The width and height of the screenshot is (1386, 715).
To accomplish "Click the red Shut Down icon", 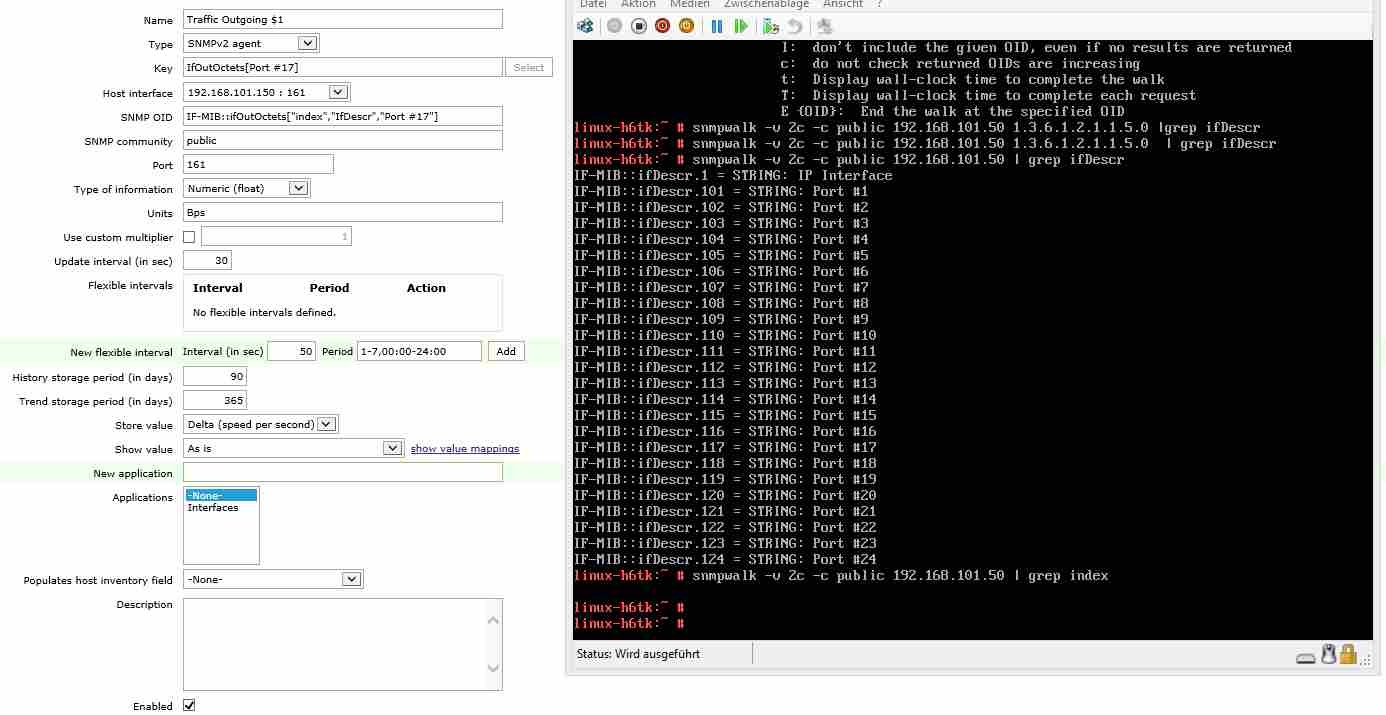I will (x=662, y=26).
